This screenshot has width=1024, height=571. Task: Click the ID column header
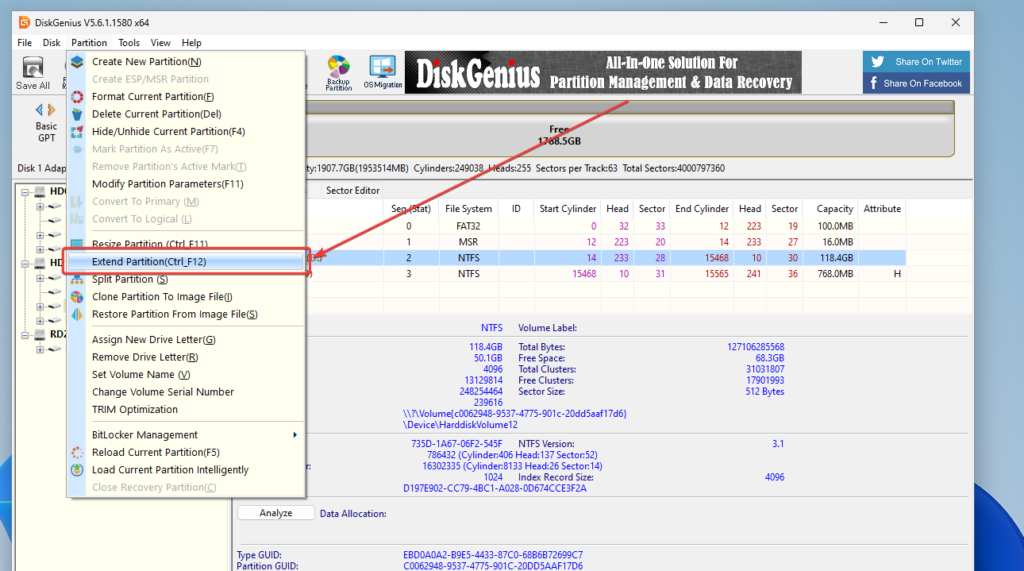(x=516, y=208)
